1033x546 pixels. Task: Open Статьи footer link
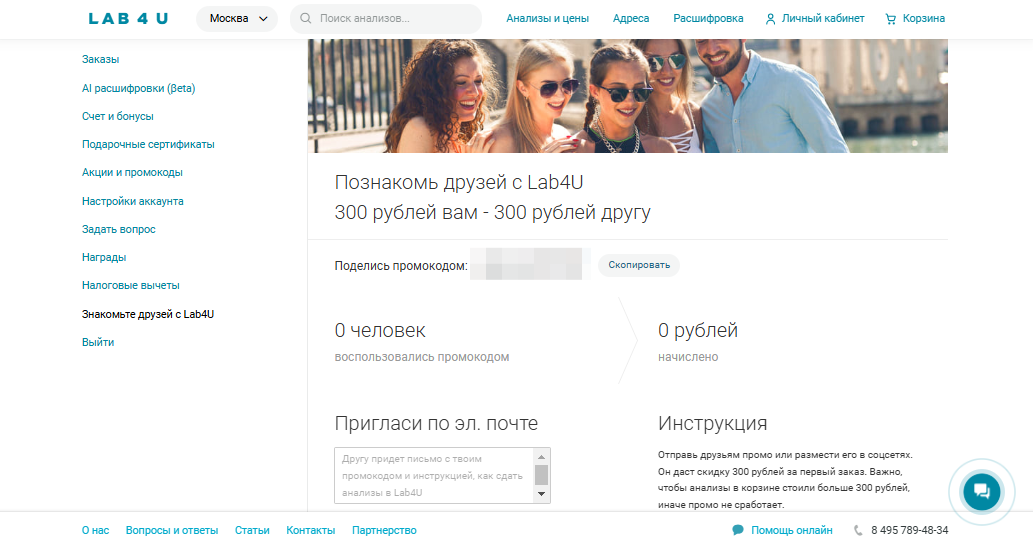[252, 530]
